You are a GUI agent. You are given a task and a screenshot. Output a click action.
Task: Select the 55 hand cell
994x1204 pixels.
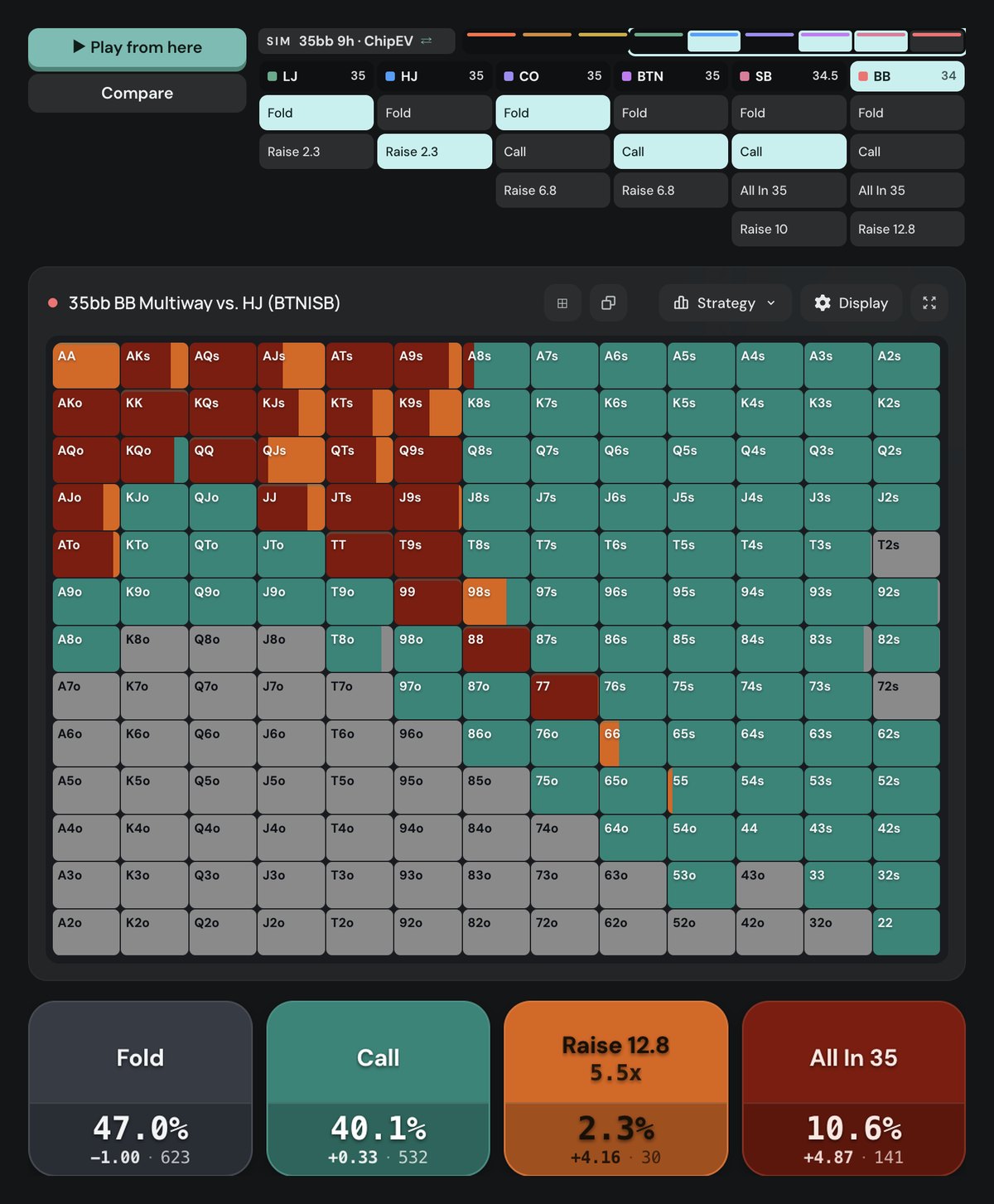(x=701, y=791)
